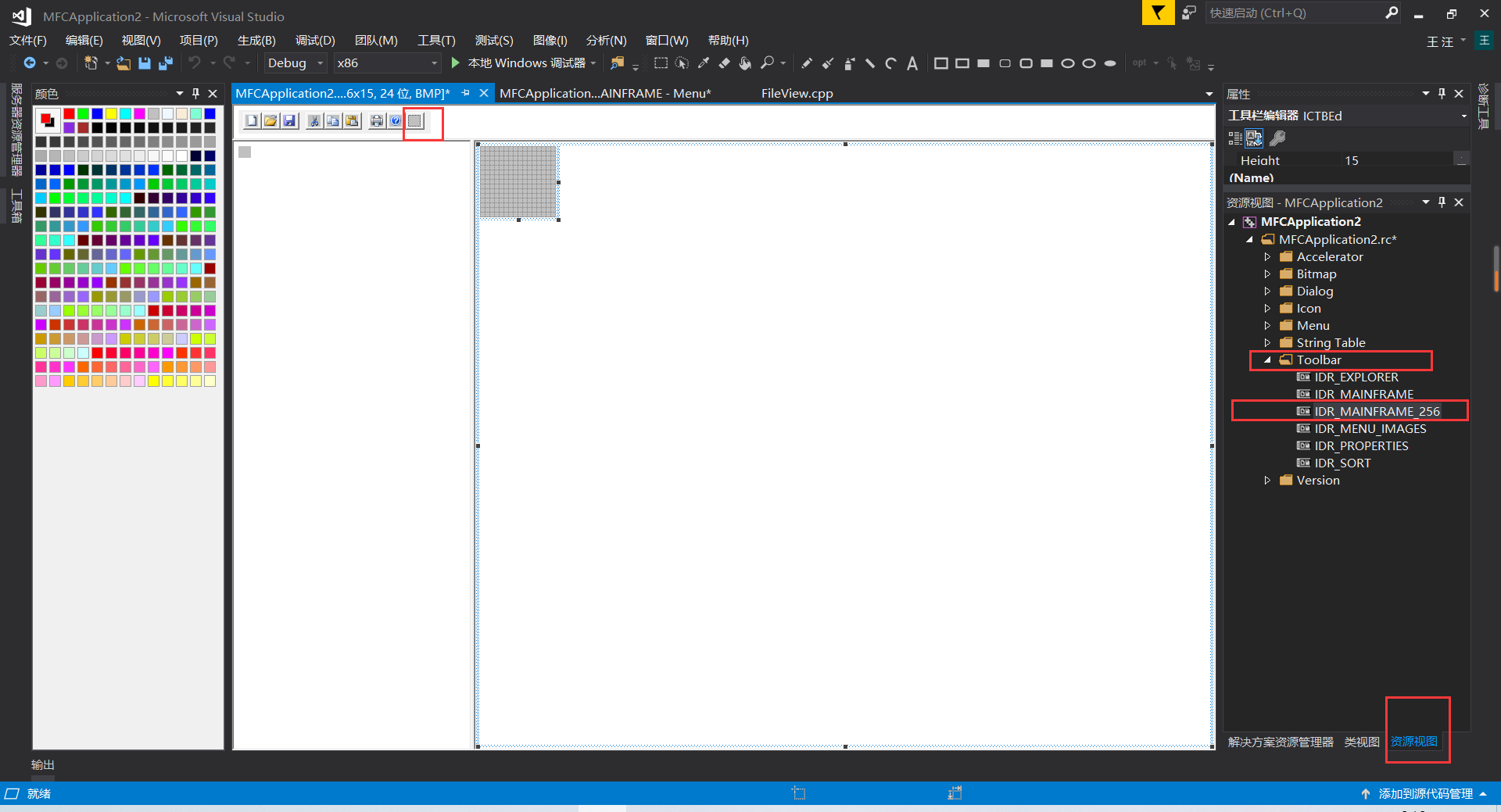Select the new blank toolbar button
This screenshot has width=1501, height=812.
point(415,120)
